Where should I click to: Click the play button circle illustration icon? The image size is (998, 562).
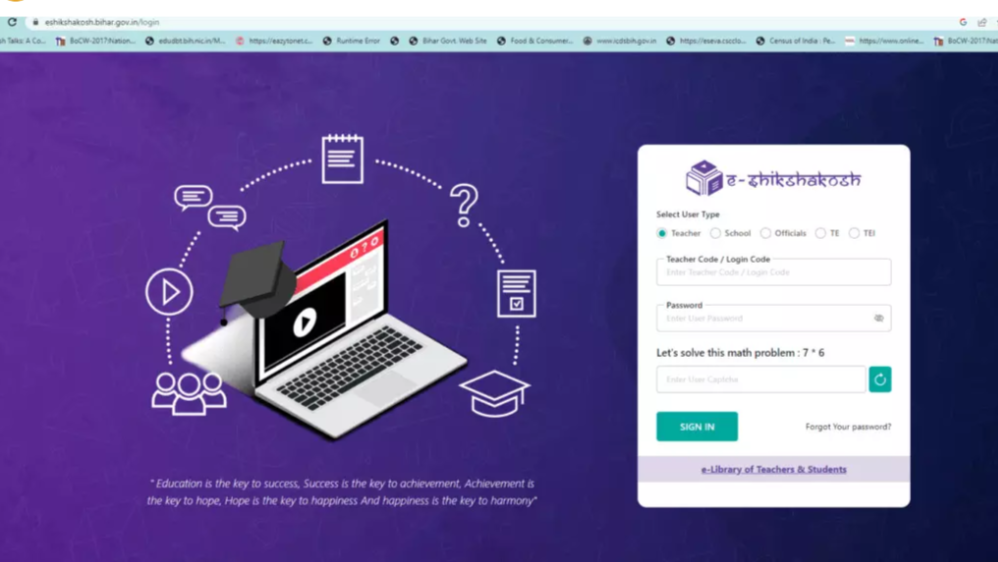pos(169,292)
